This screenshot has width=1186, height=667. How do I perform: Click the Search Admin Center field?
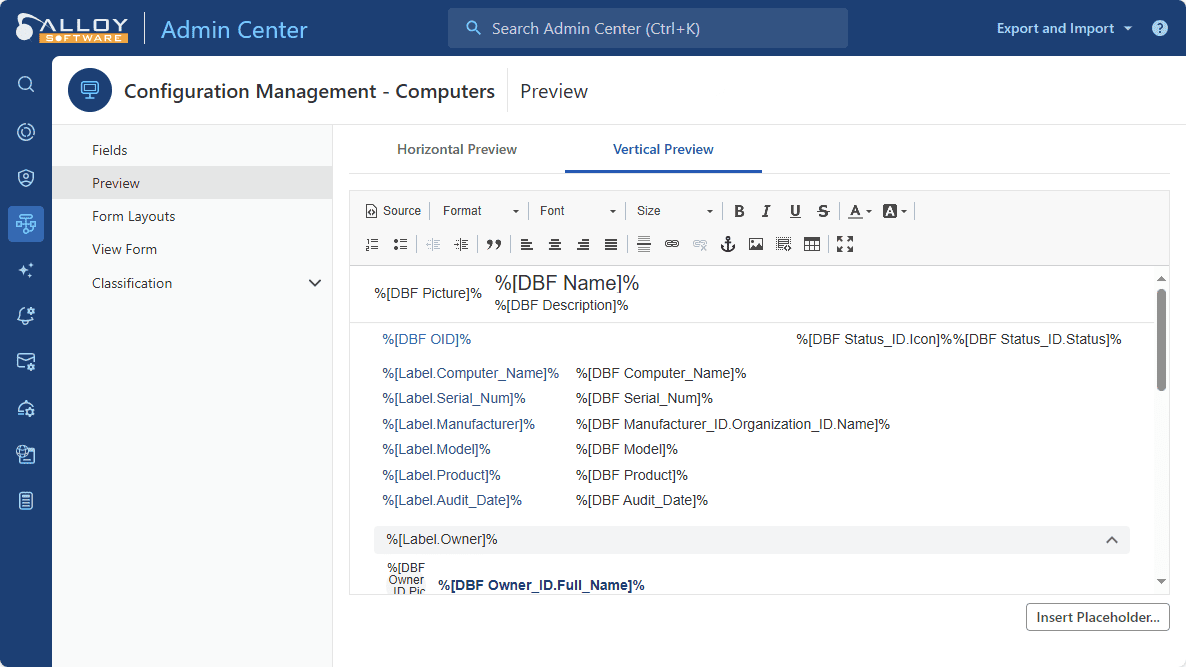point(648,28)
